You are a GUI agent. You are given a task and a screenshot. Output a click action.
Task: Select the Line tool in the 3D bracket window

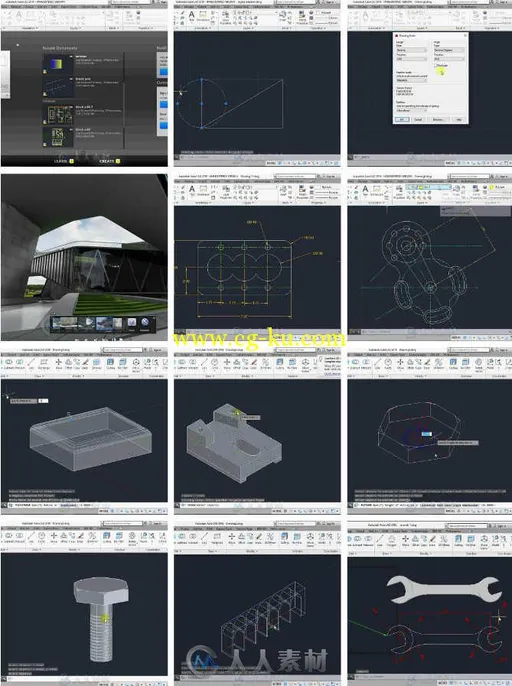click(x=204, y=364)
